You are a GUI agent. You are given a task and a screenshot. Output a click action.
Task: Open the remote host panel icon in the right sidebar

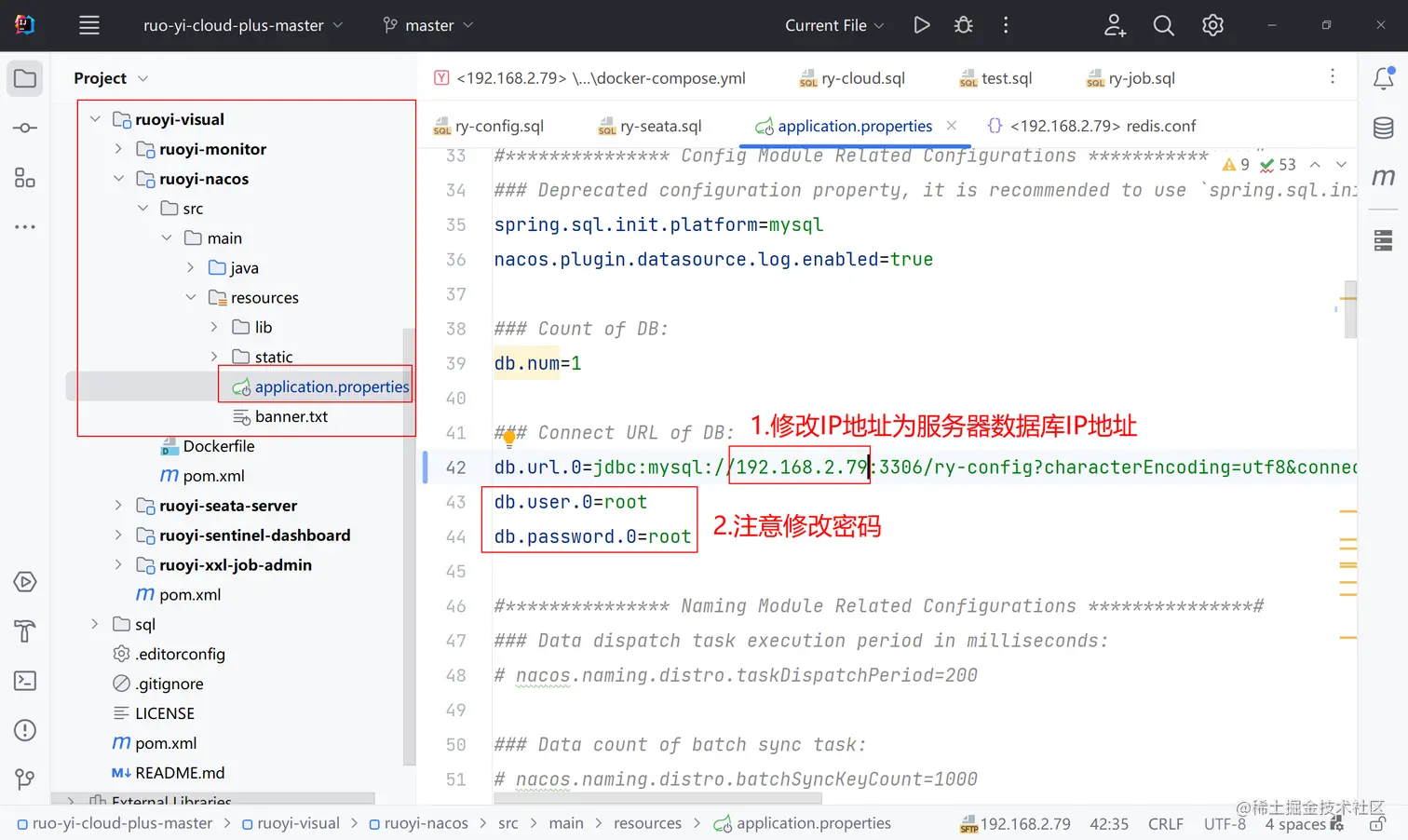1384,240
